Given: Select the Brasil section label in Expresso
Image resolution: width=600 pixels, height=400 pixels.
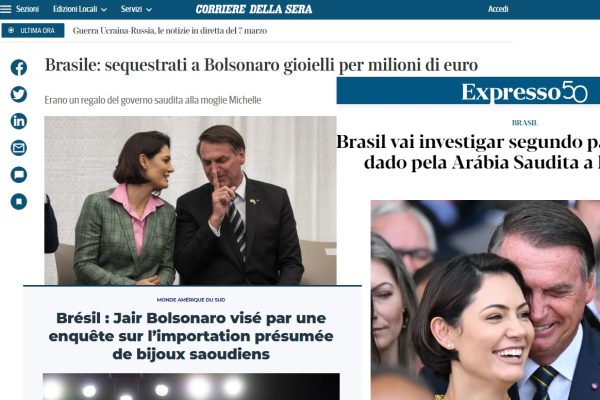Looking at the screenshot, I should (x=525, y=123).
